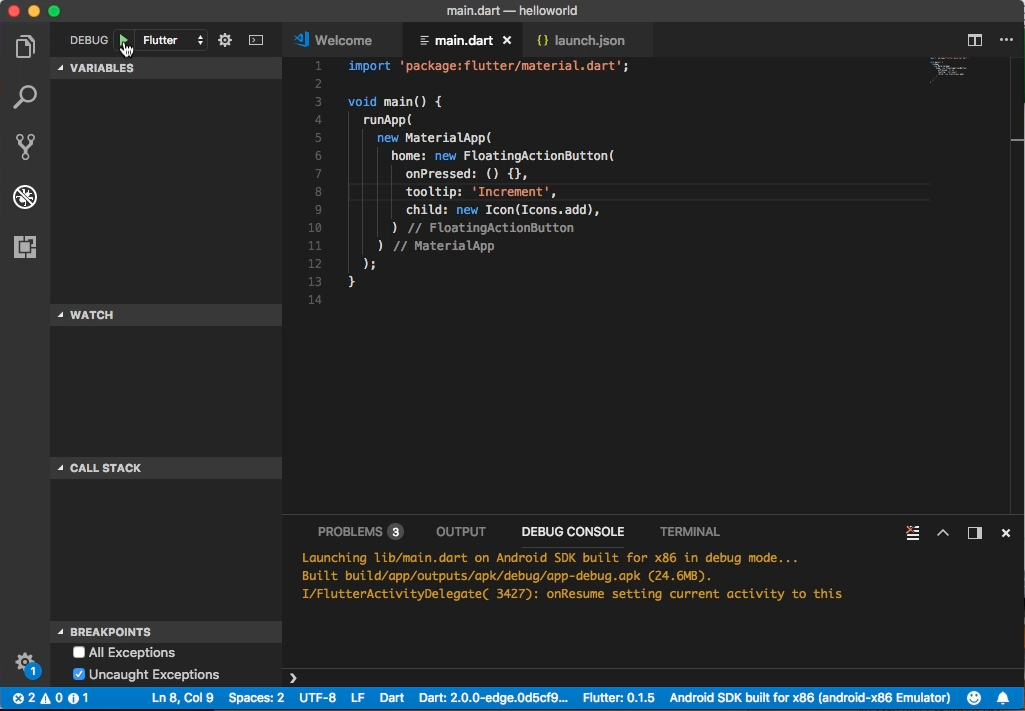Open the TERMINAL panel tab
1025x711 pixels.
point(690,532)
